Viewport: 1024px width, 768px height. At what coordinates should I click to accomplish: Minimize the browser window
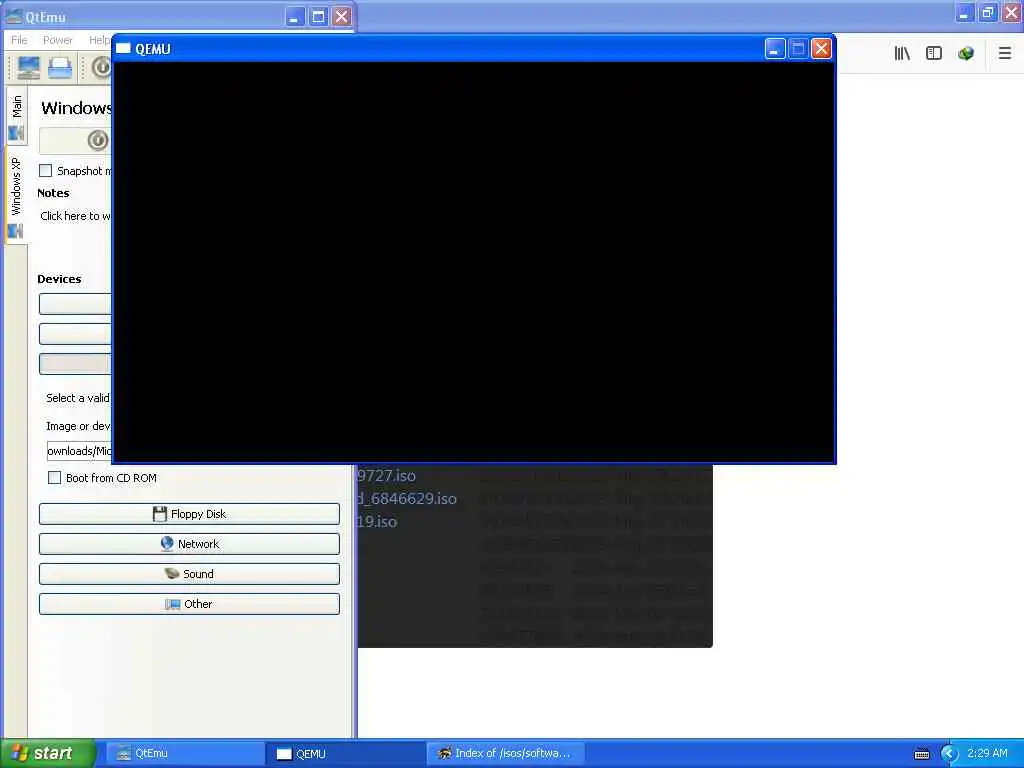[965, 12]
